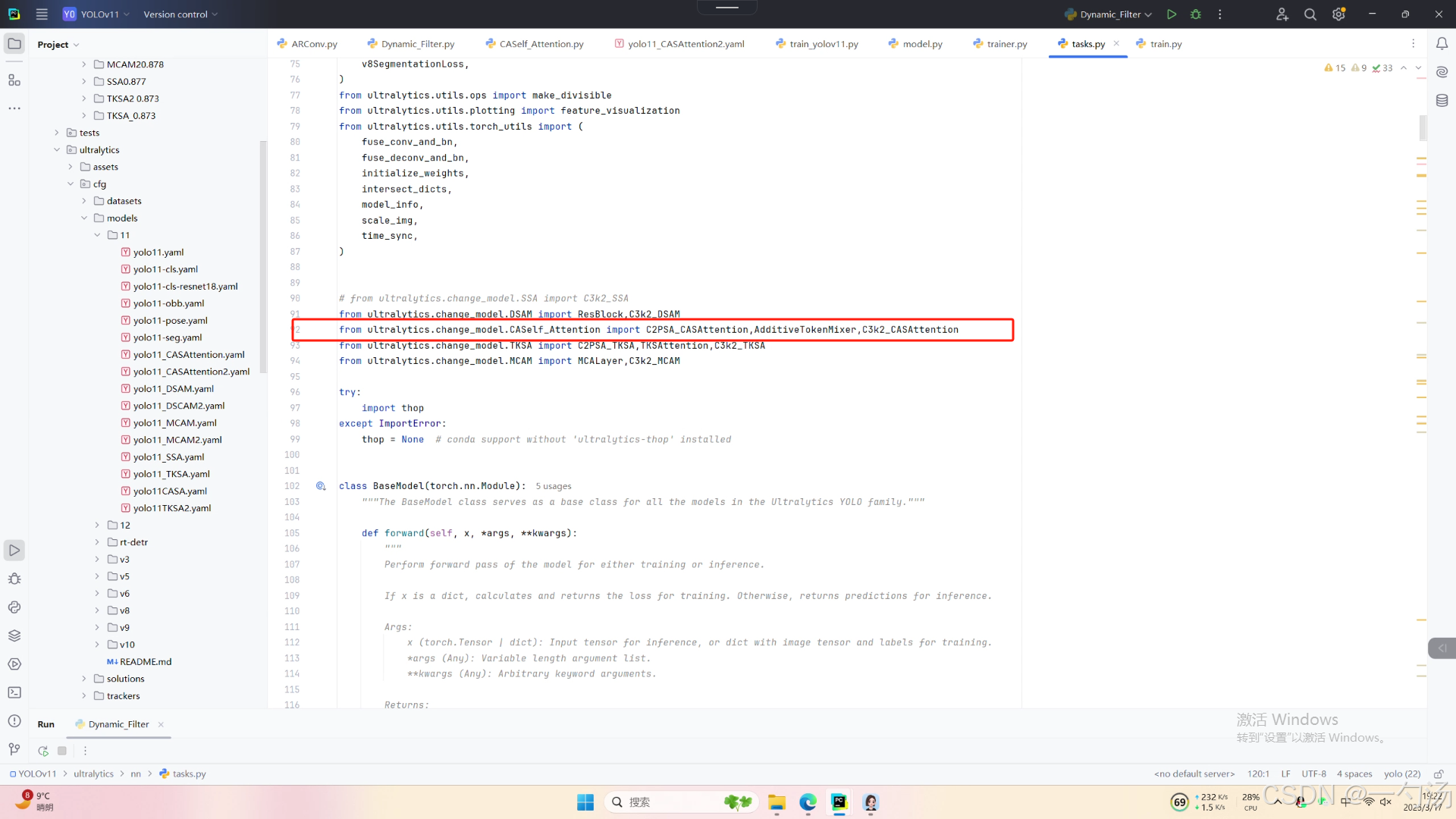The height and width of the screenshot is (819, 1456).
Task: Toggle read-only lock icon in status bar
Action: (x=1438, y=773)
